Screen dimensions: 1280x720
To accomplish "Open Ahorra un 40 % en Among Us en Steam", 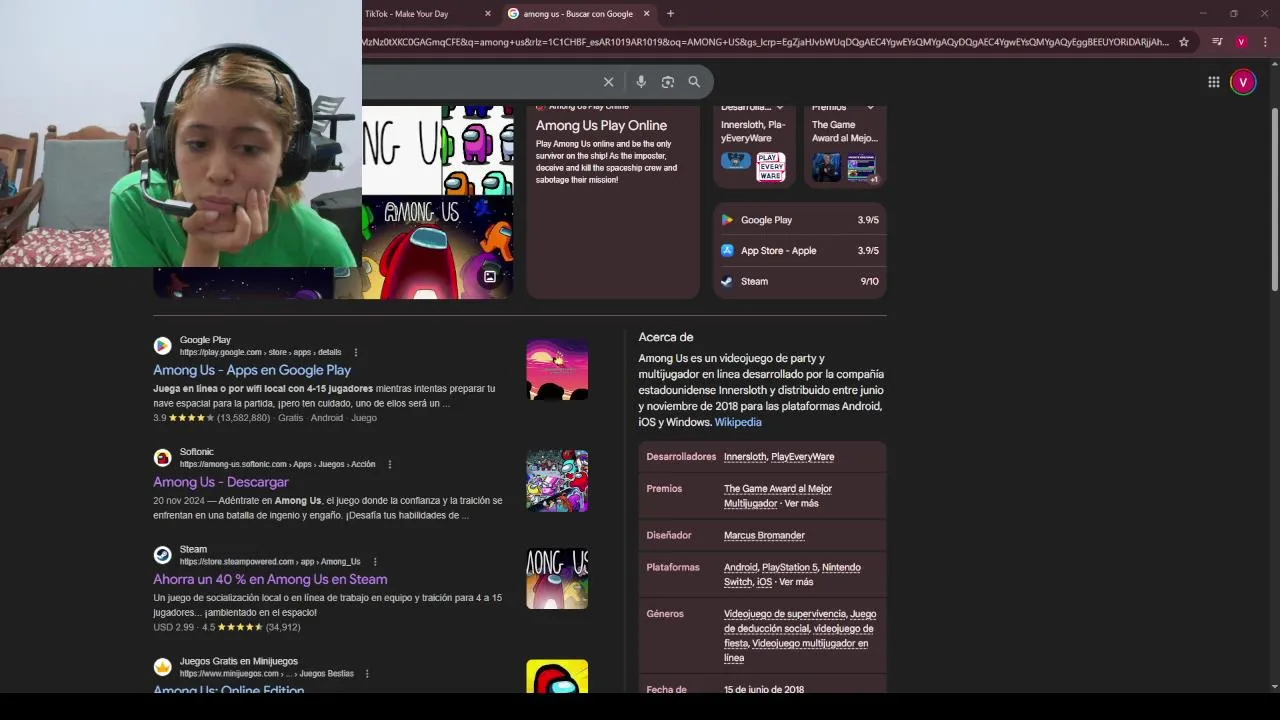I will click(x=270, y=579).
